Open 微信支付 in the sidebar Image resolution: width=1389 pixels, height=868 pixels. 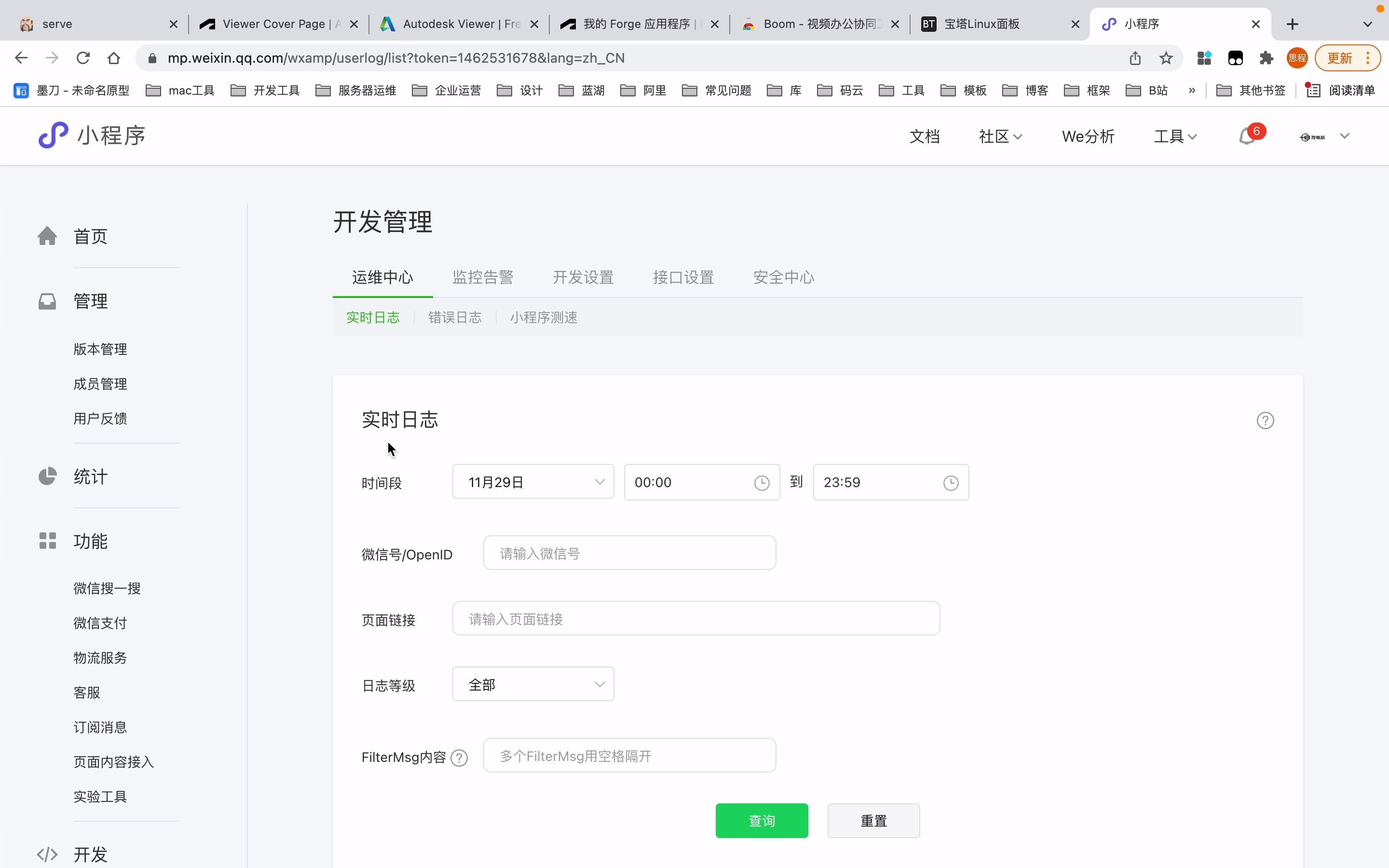click(x=100, y=623)
